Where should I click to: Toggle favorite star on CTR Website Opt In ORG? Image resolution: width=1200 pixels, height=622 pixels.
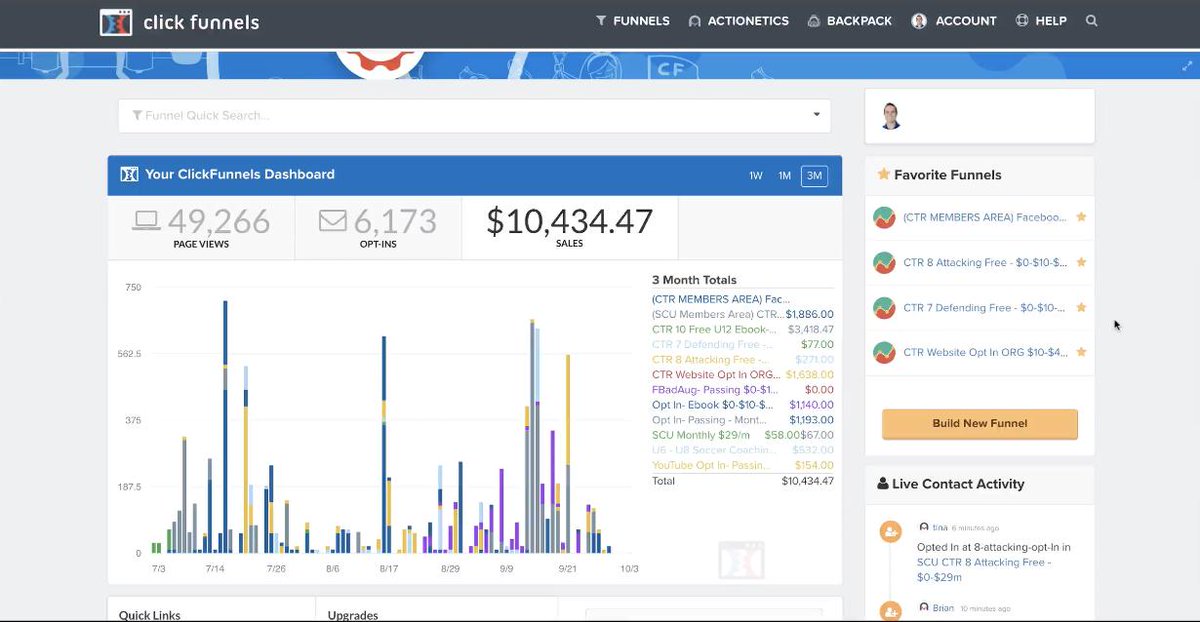1081,352
